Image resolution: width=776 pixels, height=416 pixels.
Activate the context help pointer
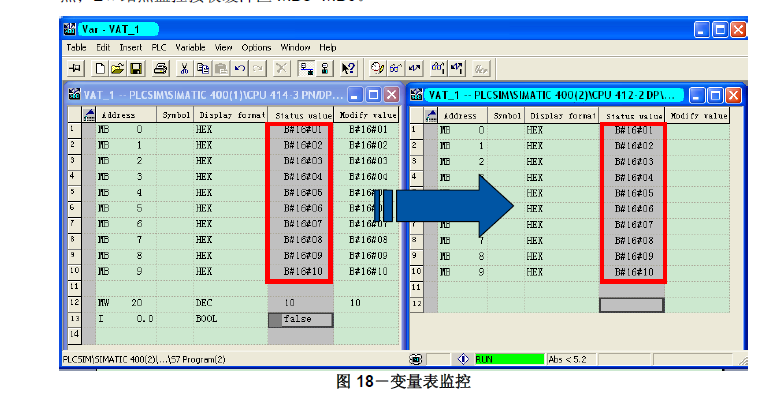[348, 68]
